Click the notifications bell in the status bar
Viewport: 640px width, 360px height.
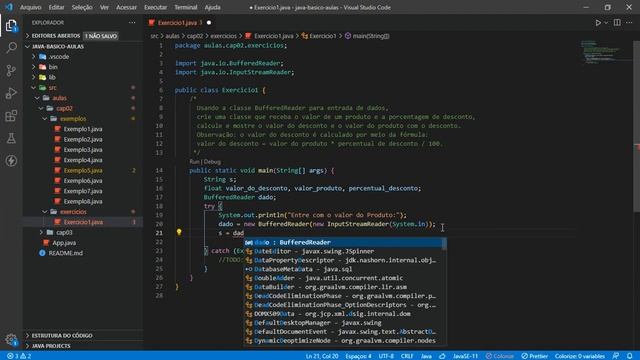630,356
